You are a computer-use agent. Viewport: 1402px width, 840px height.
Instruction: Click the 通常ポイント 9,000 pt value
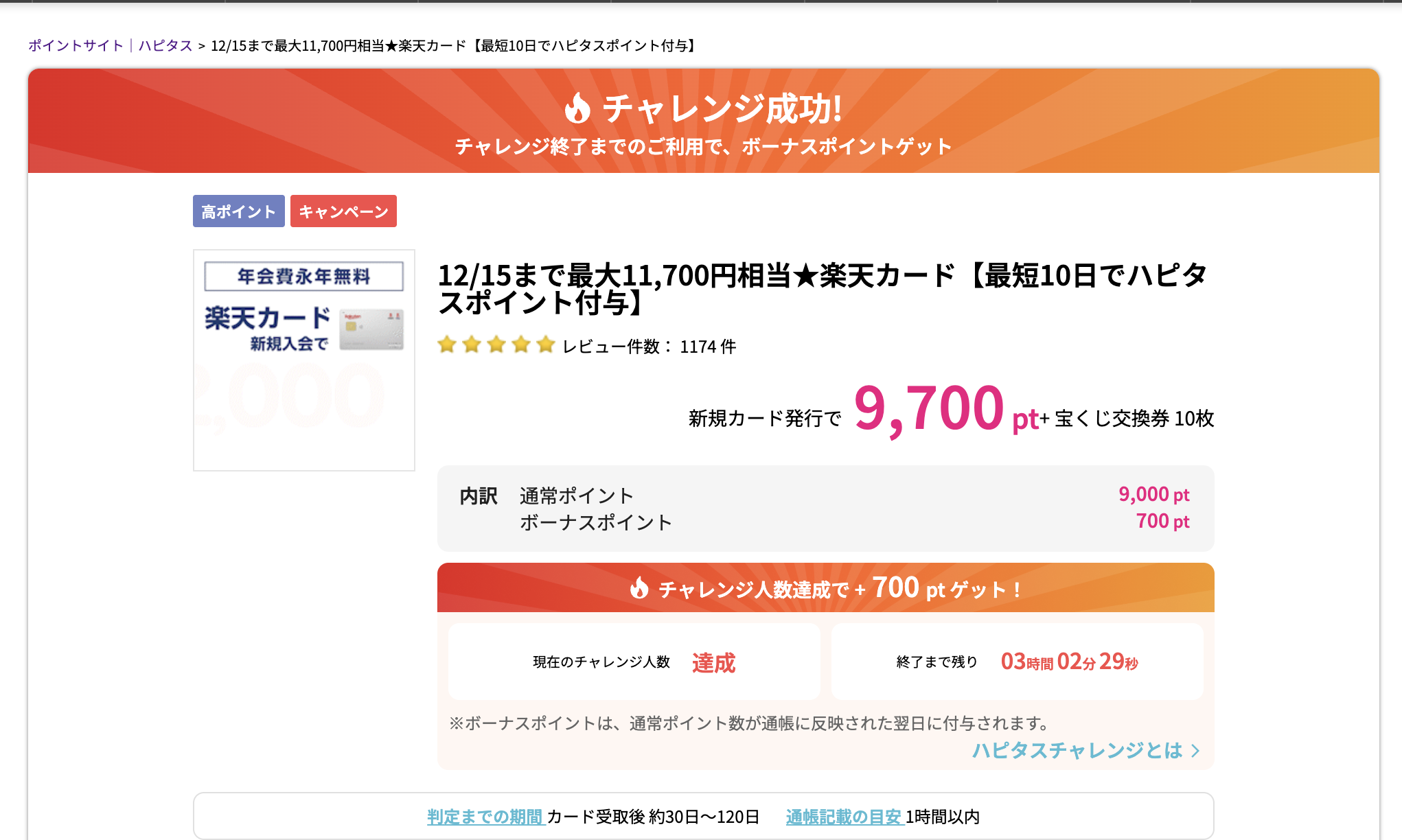tap(1153, 495)
